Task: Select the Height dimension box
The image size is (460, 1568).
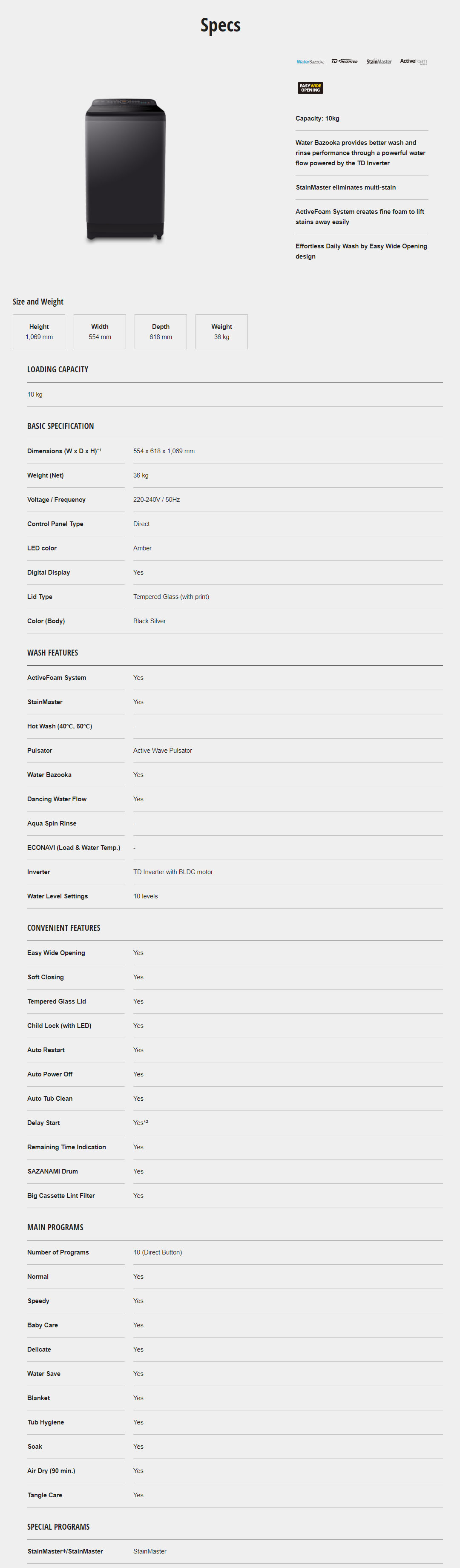Action: (x=39, y=332)
